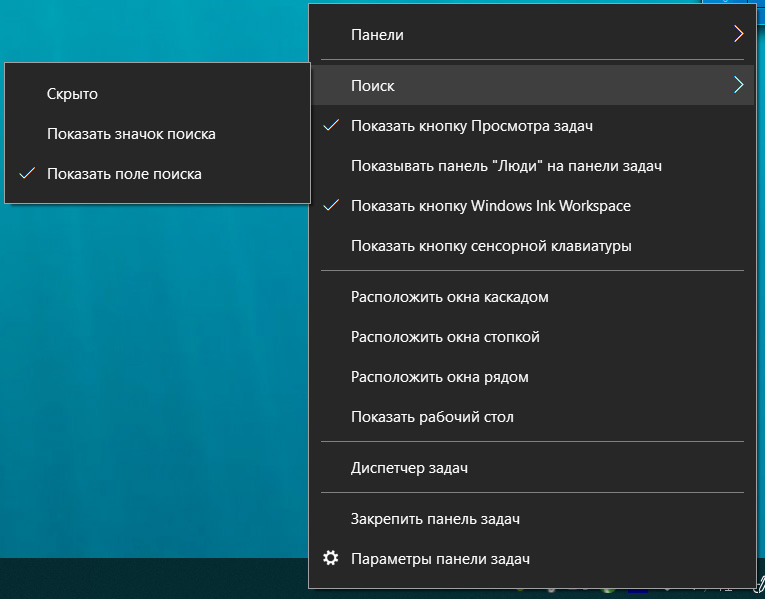Viewport: 765px width, 599px height.
Task: Enable "Показывать панель Люди на панели задач"
Action: (506, 166)
